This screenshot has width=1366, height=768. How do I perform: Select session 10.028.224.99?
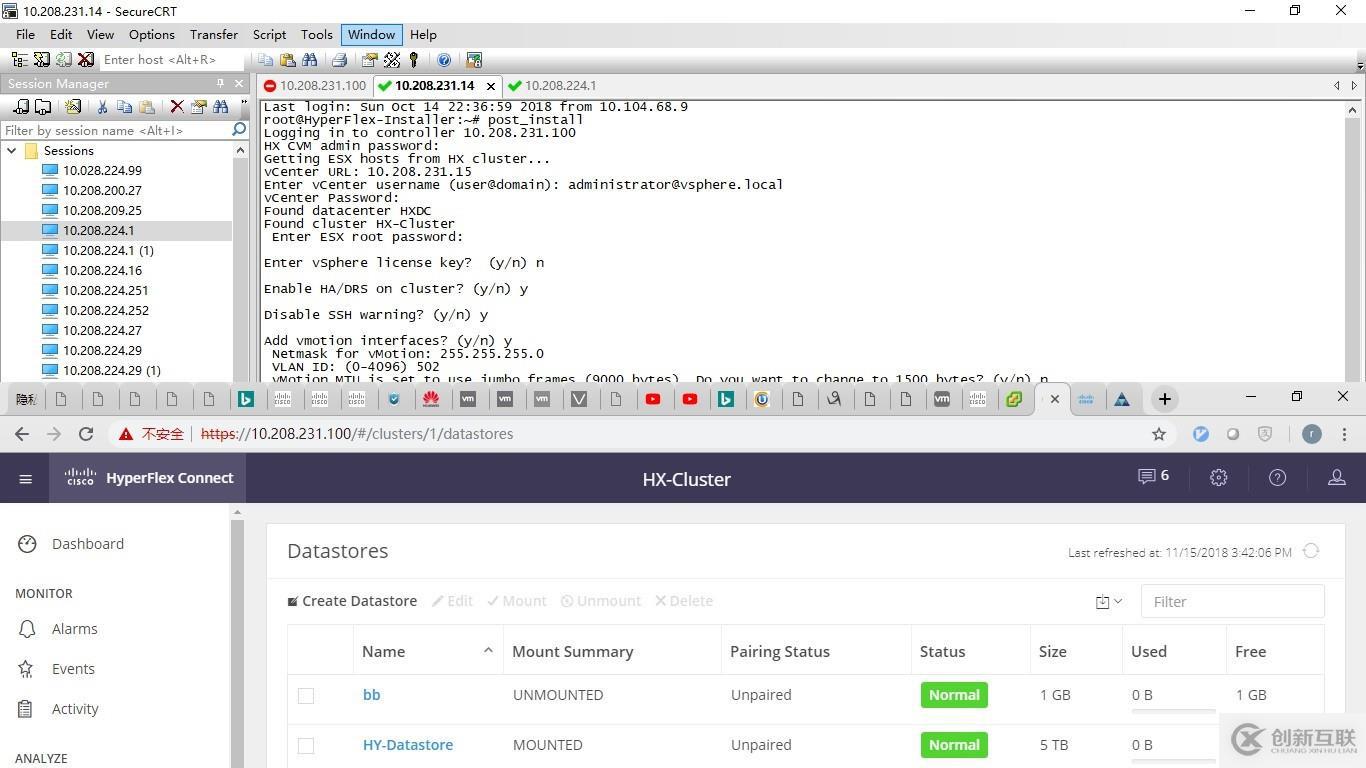tap(102, 170)
